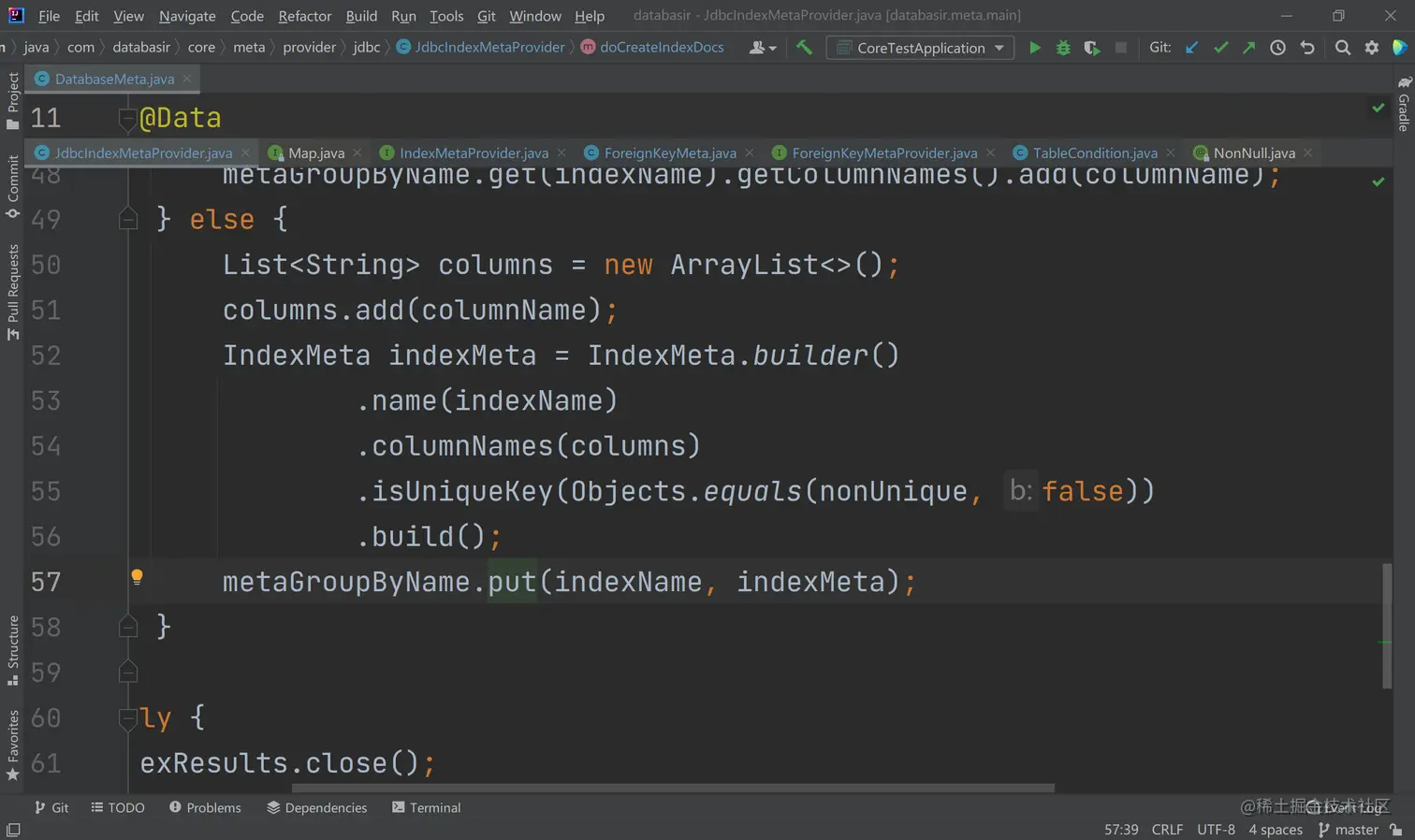Toggle fold marker next to @Data
Viewport: 1415px width, 840px height.
click(x=128, y=118)
